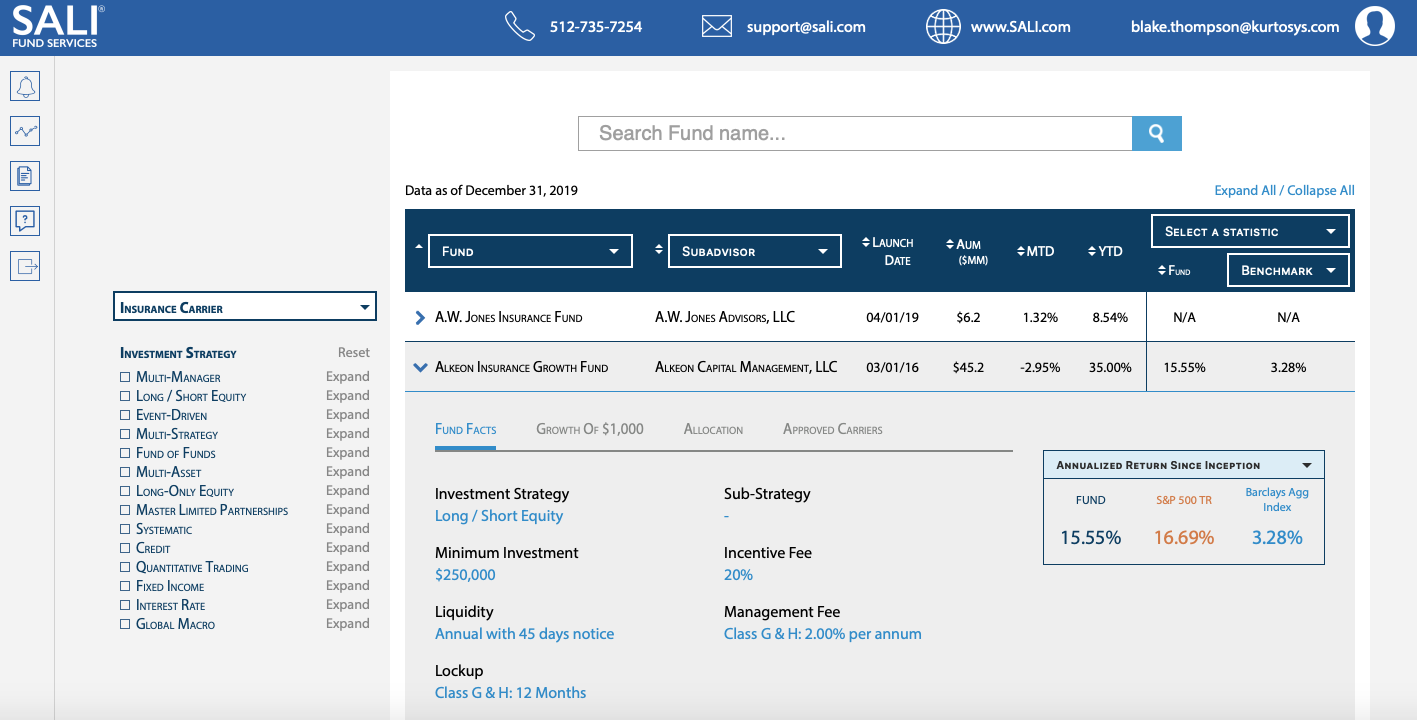
Task: Sort by the MTD column arrows
Action: pyautogui.click(x=1021, y=251)
